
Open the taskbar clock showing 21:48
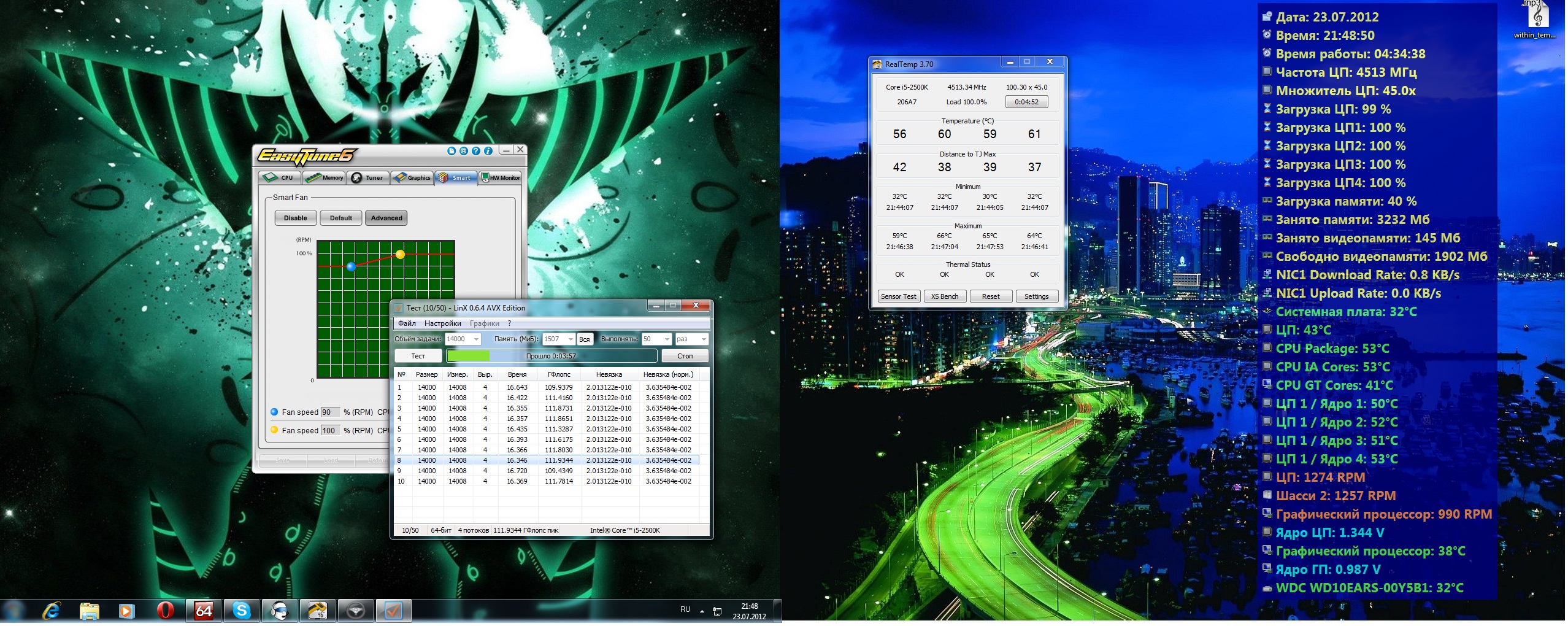(x=749, y=611)
